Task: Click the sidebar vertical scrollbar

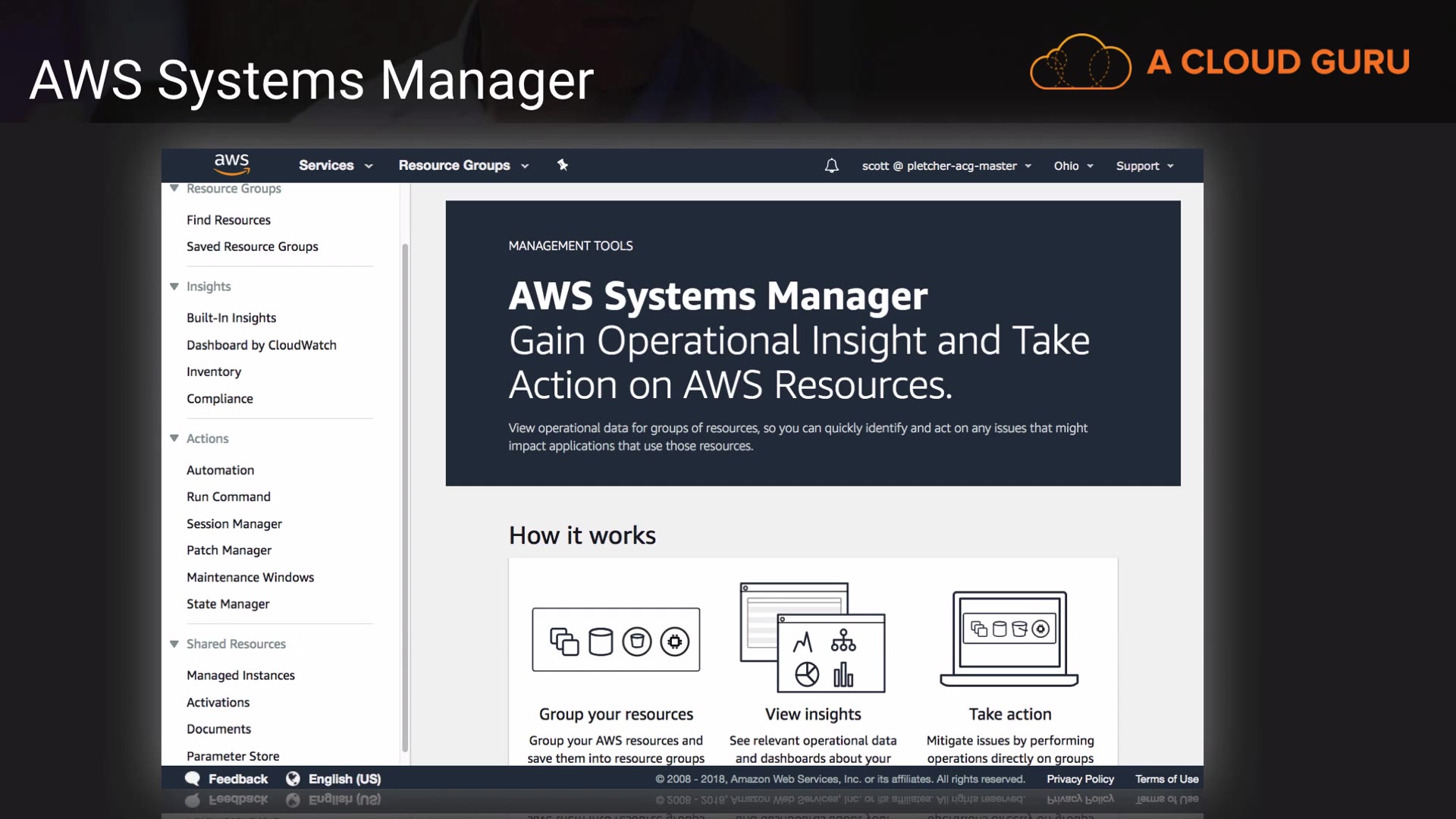Action: (405, 497)
